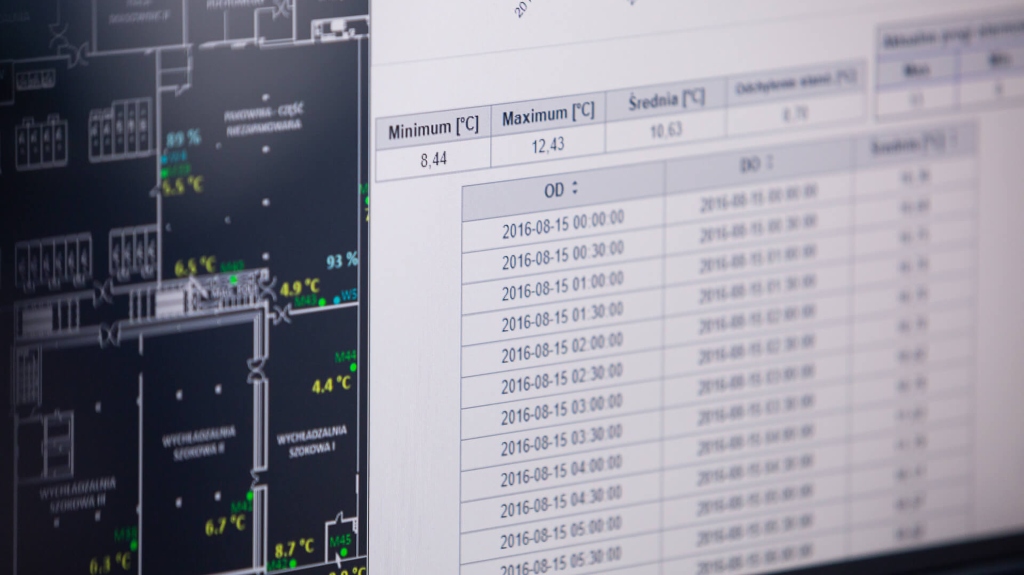Click the 8.7 °C temperature reading
The image size is (1024, 575).
pyautogui.click(x=294, y=547)
